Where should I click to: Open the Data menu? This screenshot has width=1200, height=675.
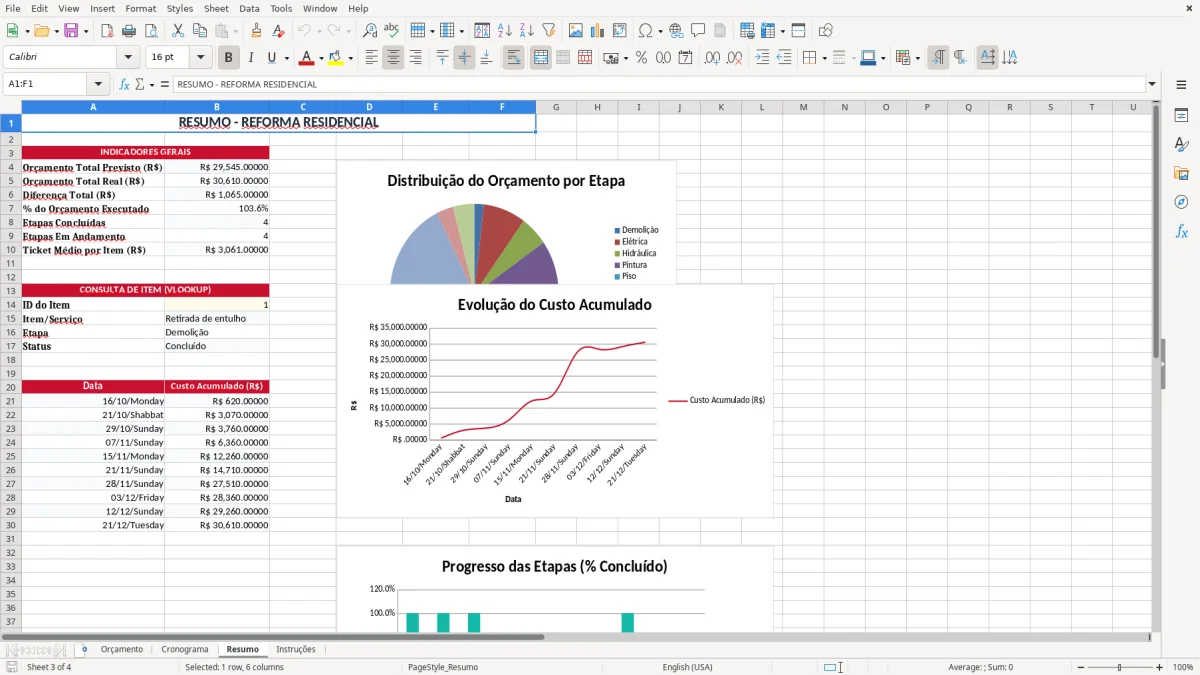249,8
